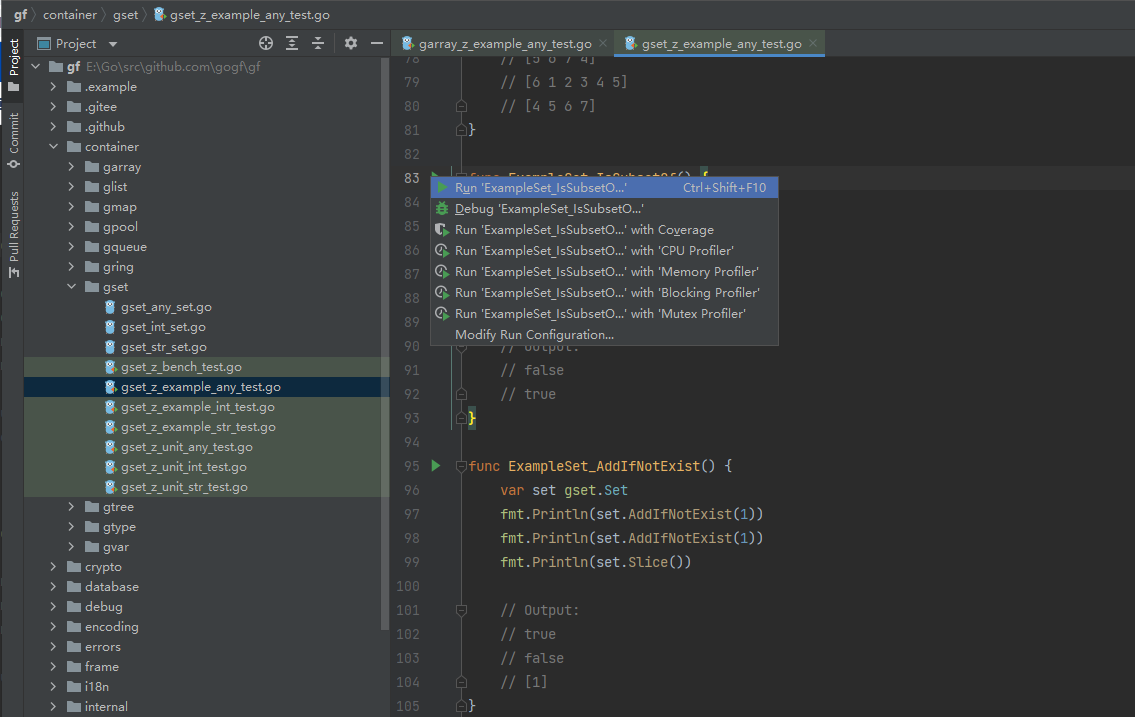Viewport: 1135px width, 717px height.
Task: Click the Collapse All icon in Project panel
Action: (x=318, y=43)
